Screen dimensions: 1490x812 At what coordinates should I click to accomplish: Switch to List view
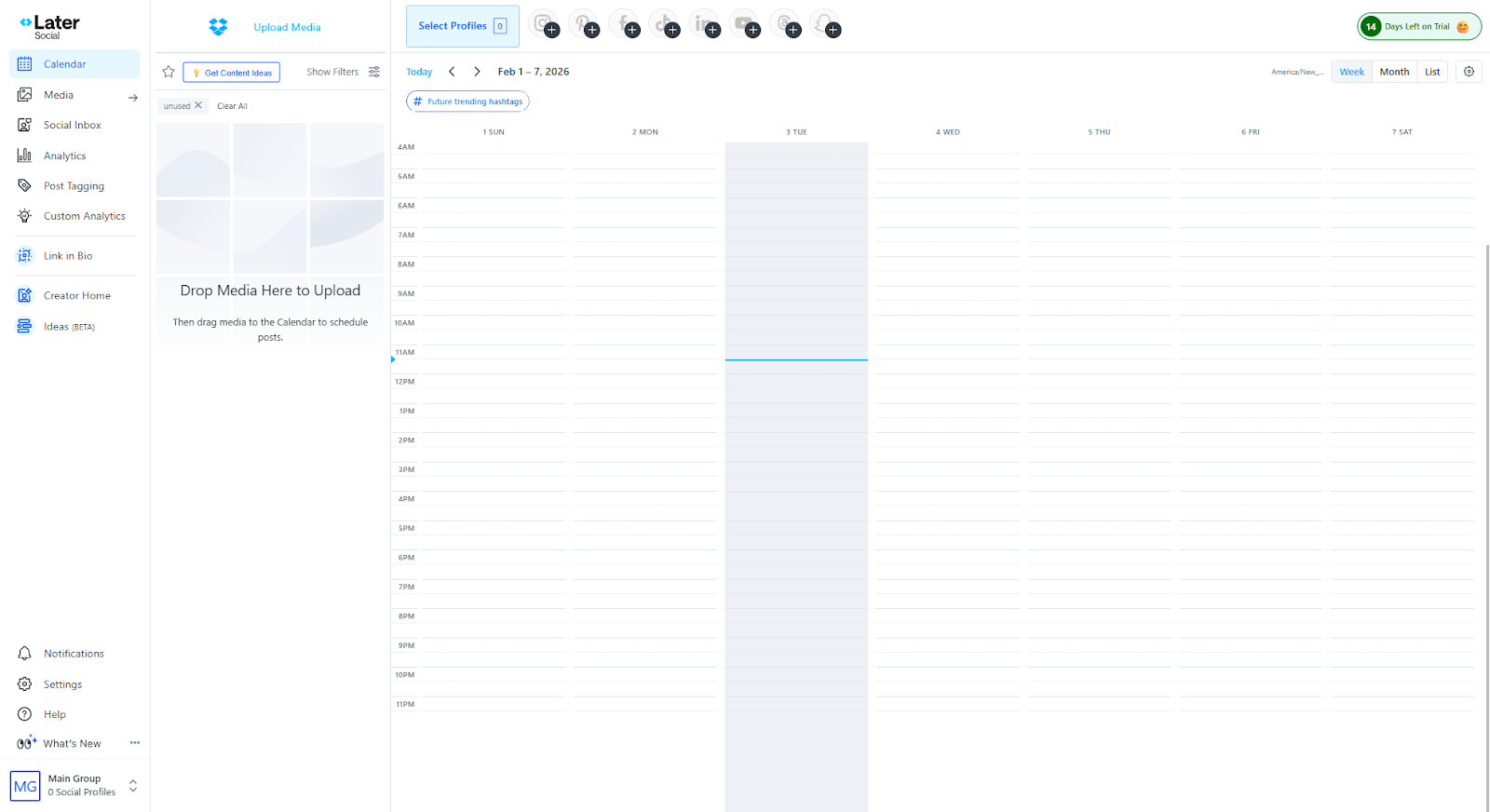[x=1432, y=72]
